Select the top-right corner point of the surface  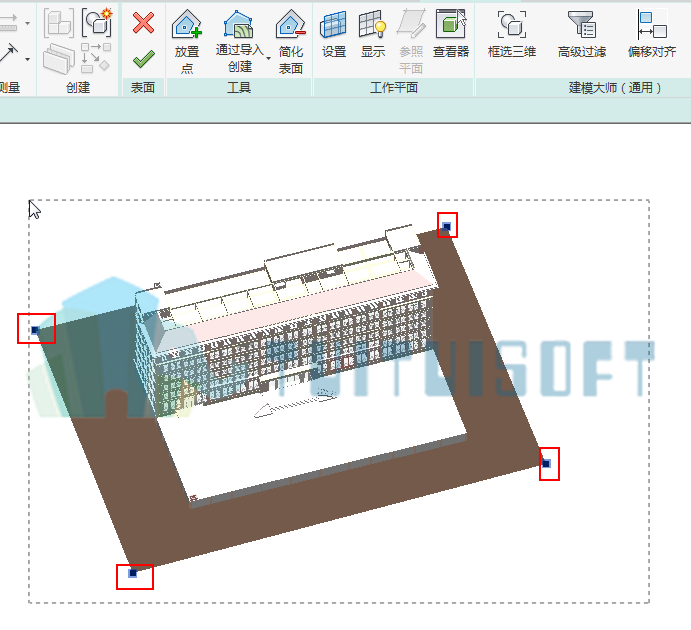point(447,226)
